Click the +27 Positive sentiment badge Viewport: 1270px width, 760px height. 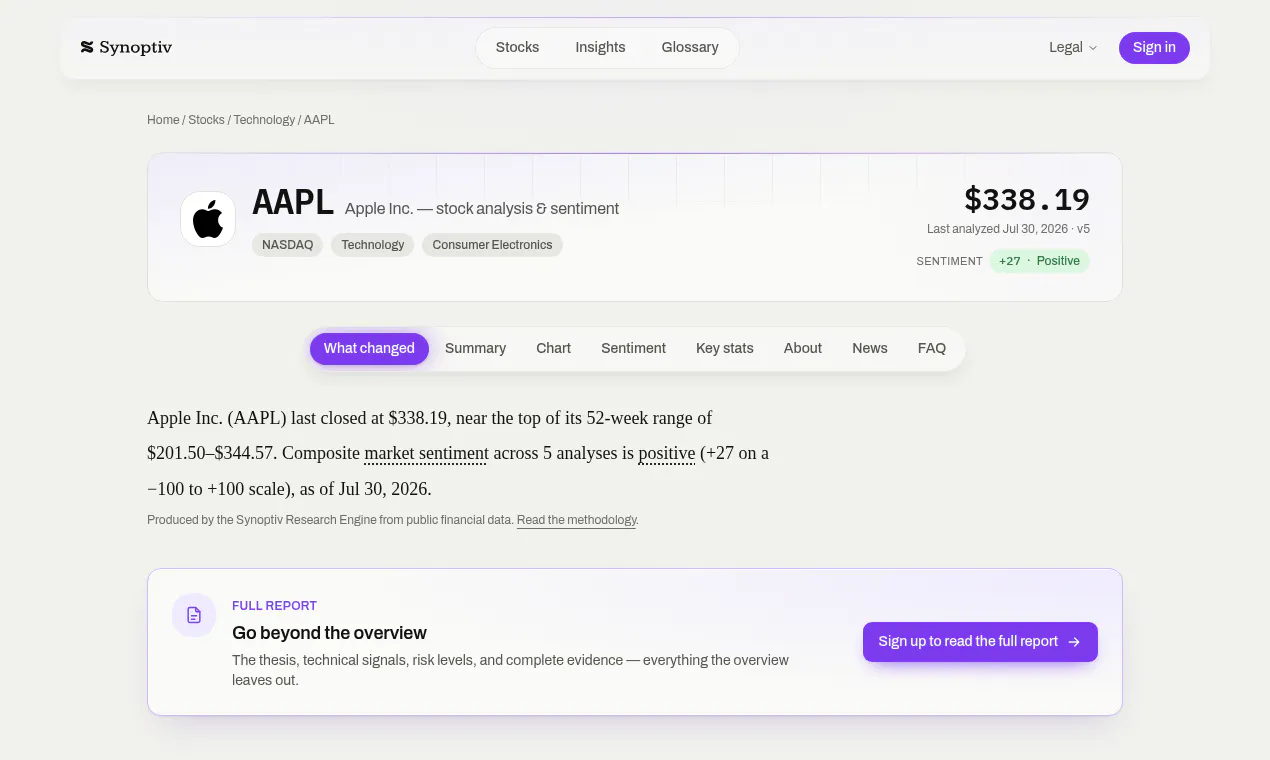1039,261
